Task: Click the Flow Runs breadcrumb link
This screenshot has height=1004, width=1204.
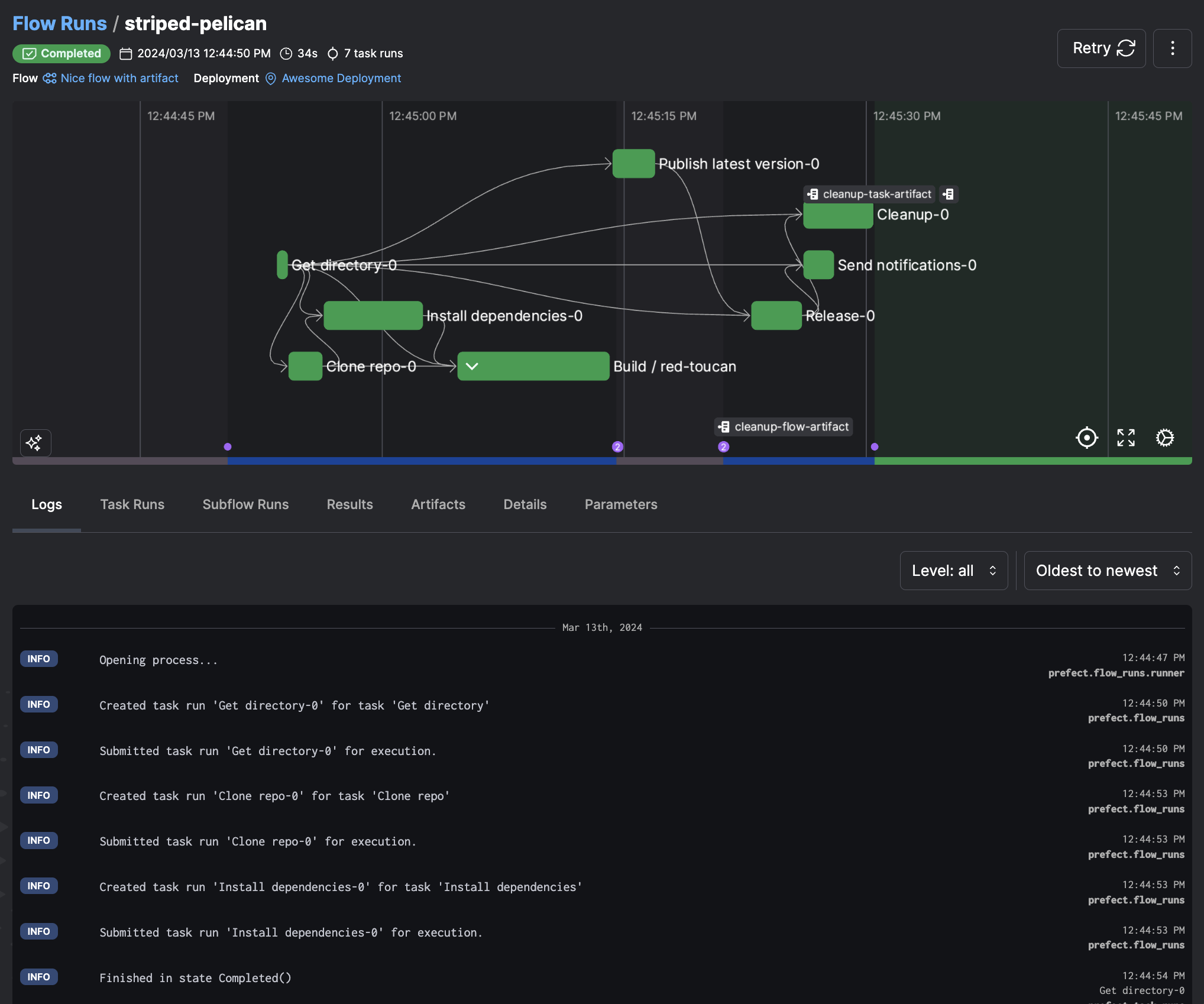Action: pyautogui.click(x=60, y=24)
